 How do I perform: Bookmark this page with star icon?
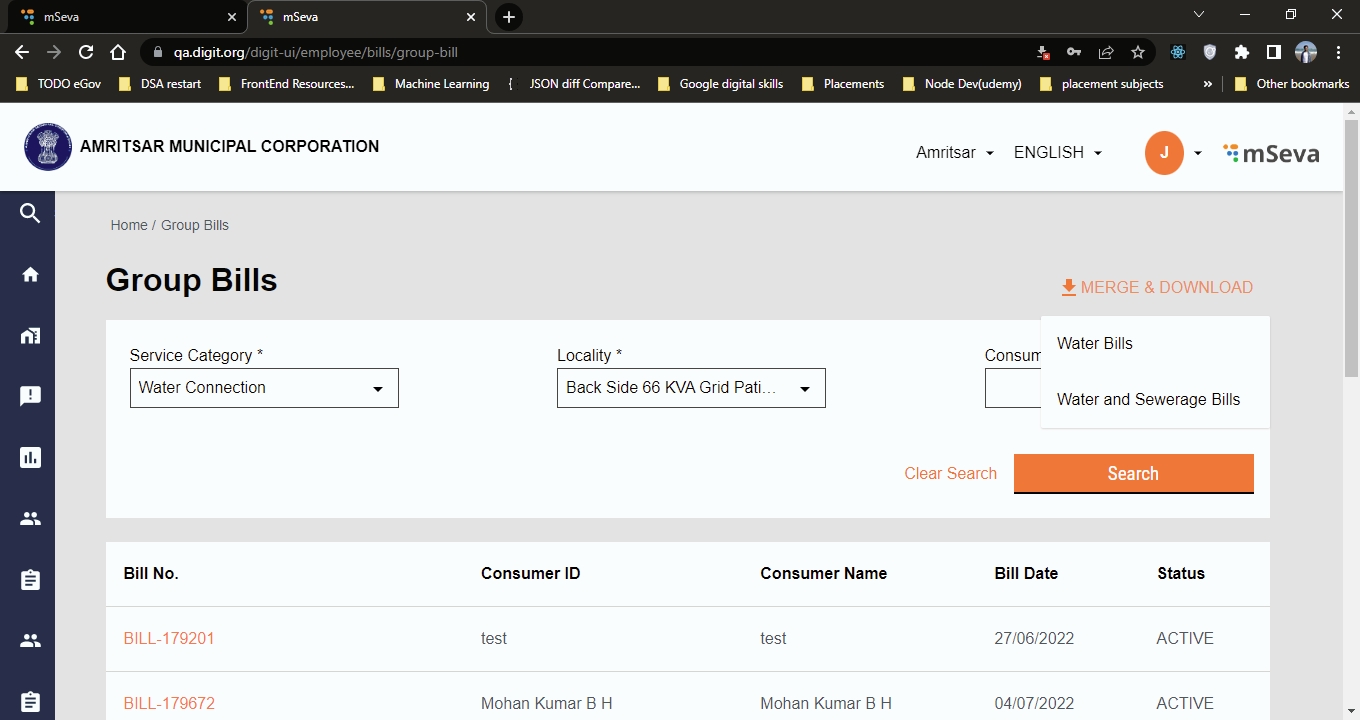[x=1138, y=52]
